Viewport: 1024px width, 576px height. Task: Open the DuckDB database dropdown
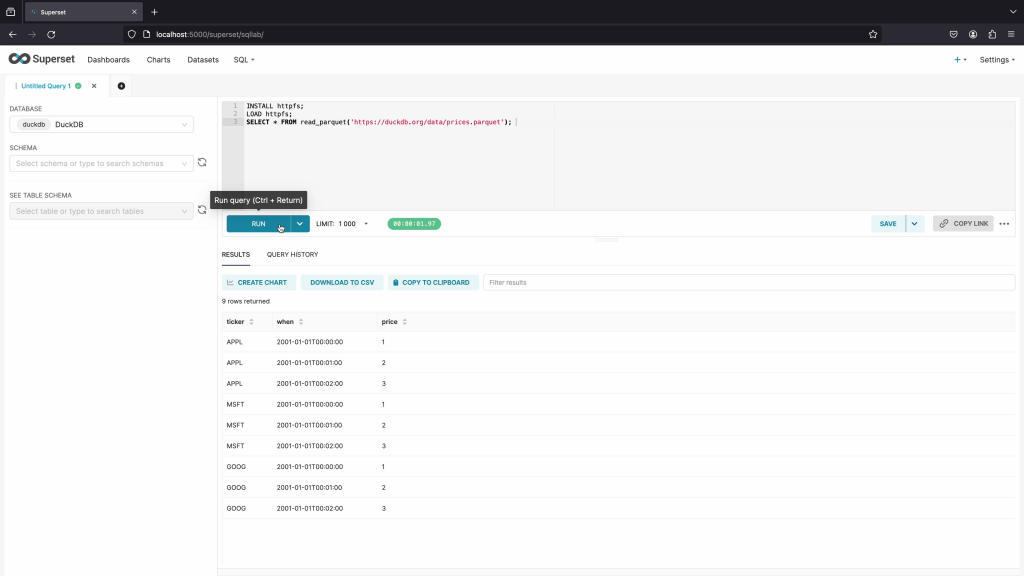[x=101, y=125]
